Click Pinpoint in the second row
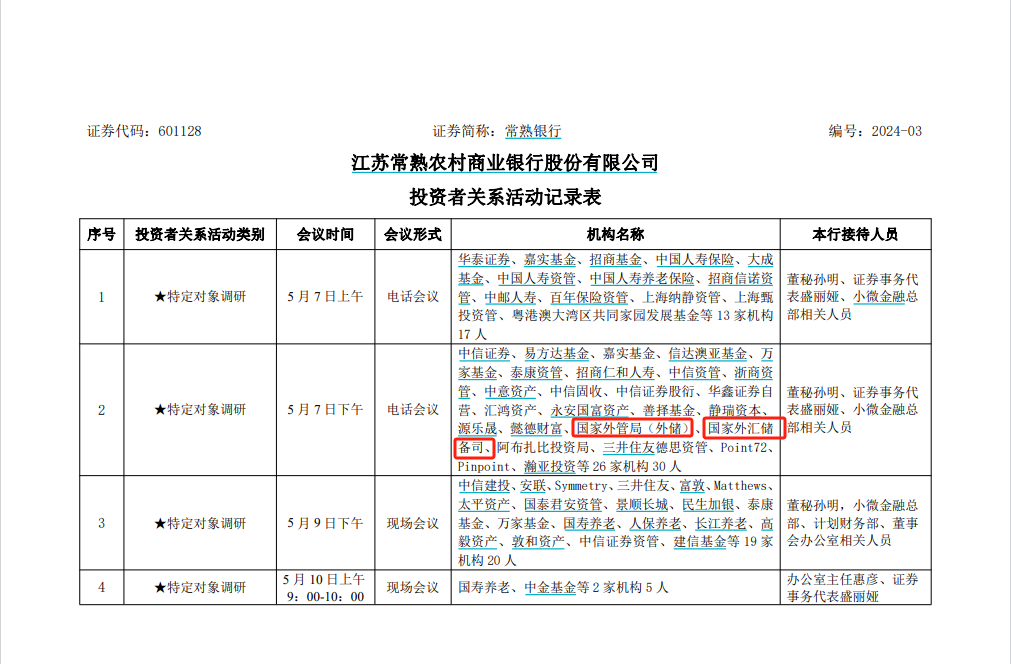This screenshot has height=664, width=1011. tap(484, 466)
